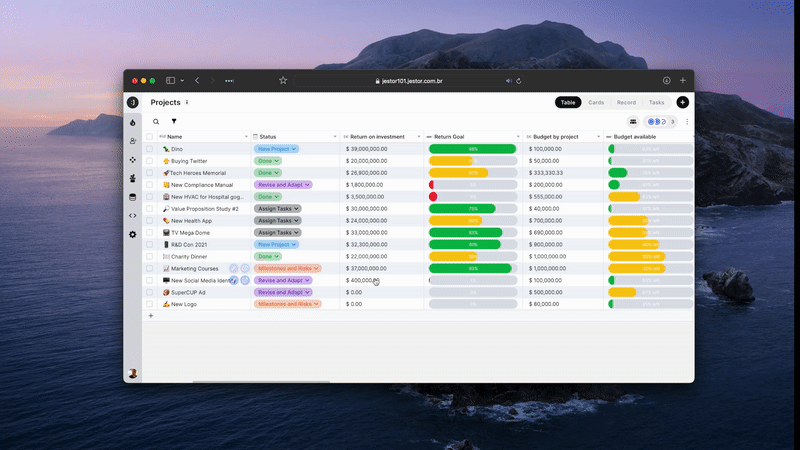This screenshot has width=800, height=450.
Task: Open the add-user icon in sidebar
Action: coord(133,141)
